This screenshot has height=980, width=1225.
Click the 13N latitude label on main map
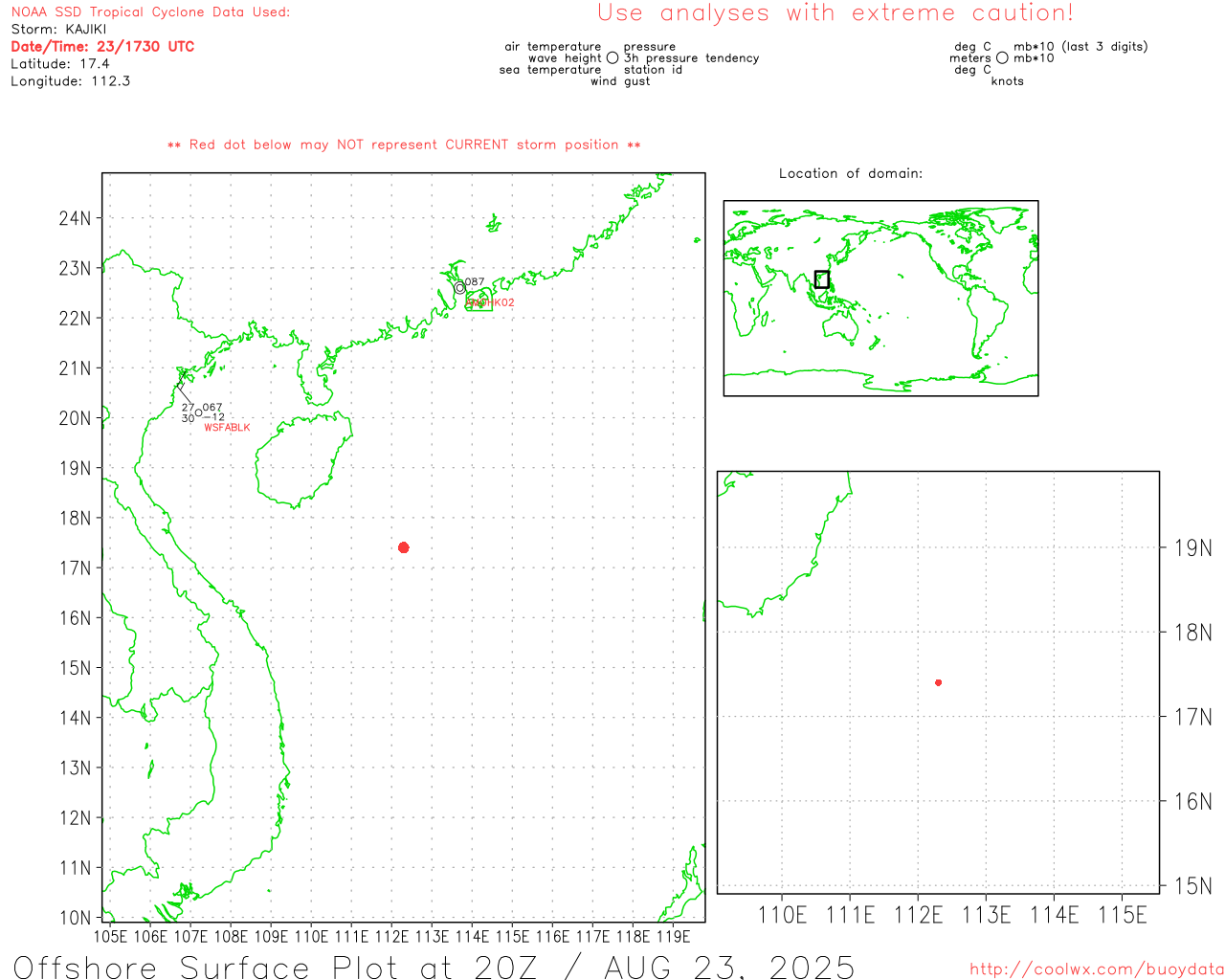[x=75, y=768]
